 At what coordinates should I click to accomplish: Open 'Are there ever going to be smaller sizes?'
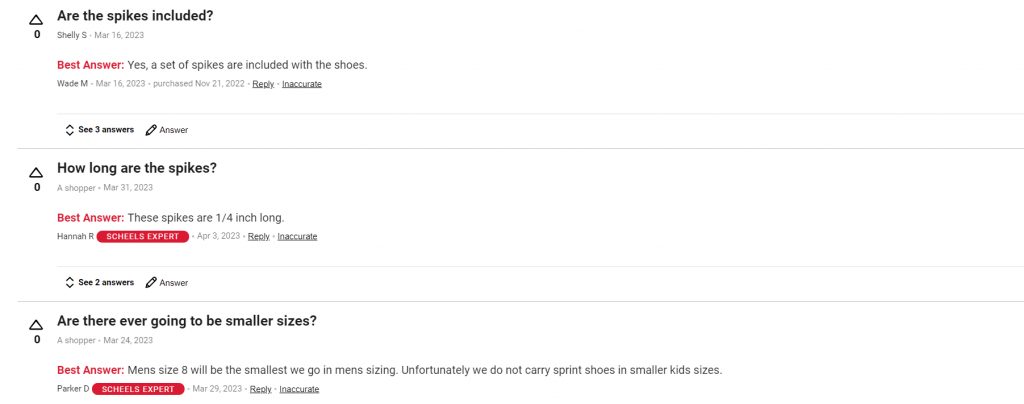[187, 321]
